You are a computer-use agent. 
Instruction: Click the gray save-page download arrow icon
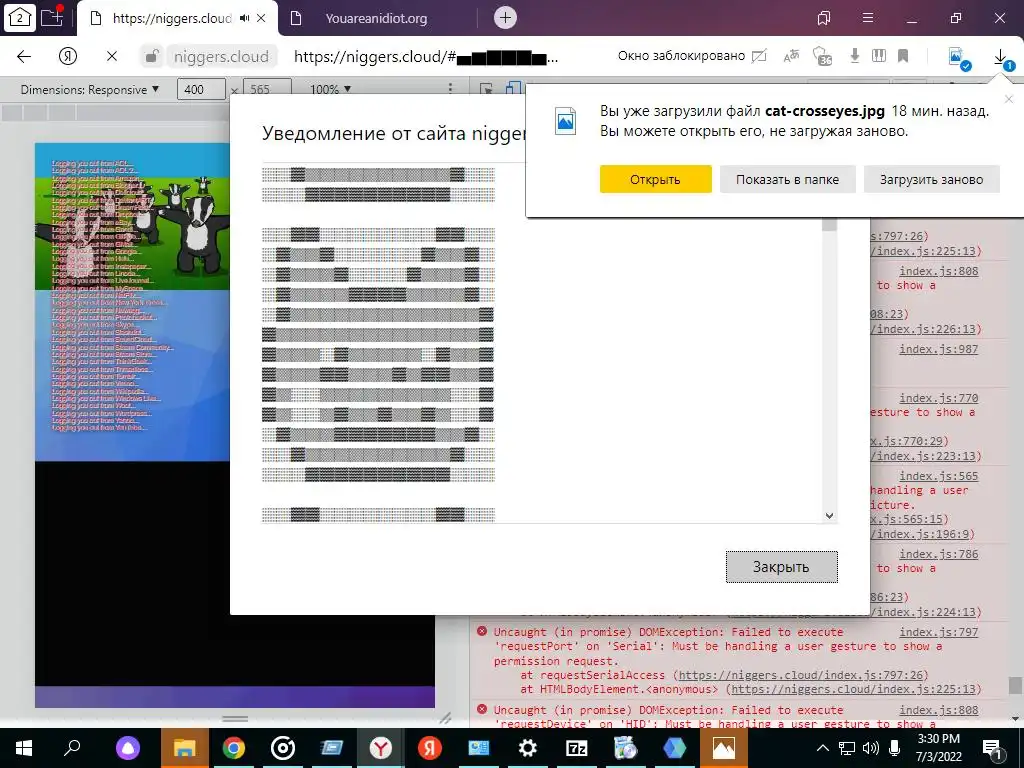[x=854, y=56]
